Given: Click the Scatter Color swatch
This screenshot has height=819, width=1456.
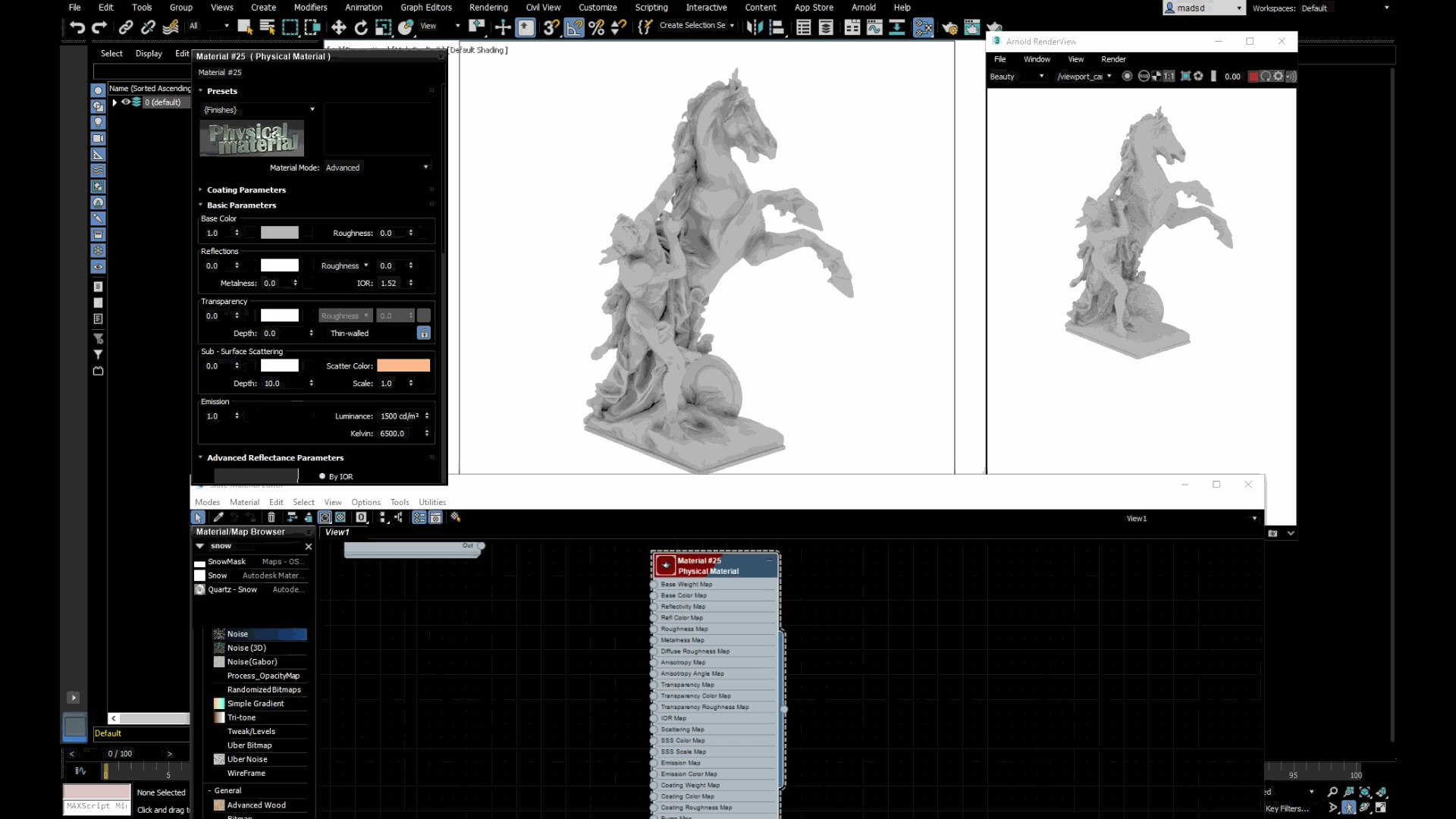Looking at the screenshot, I should (x=403, y=366).
